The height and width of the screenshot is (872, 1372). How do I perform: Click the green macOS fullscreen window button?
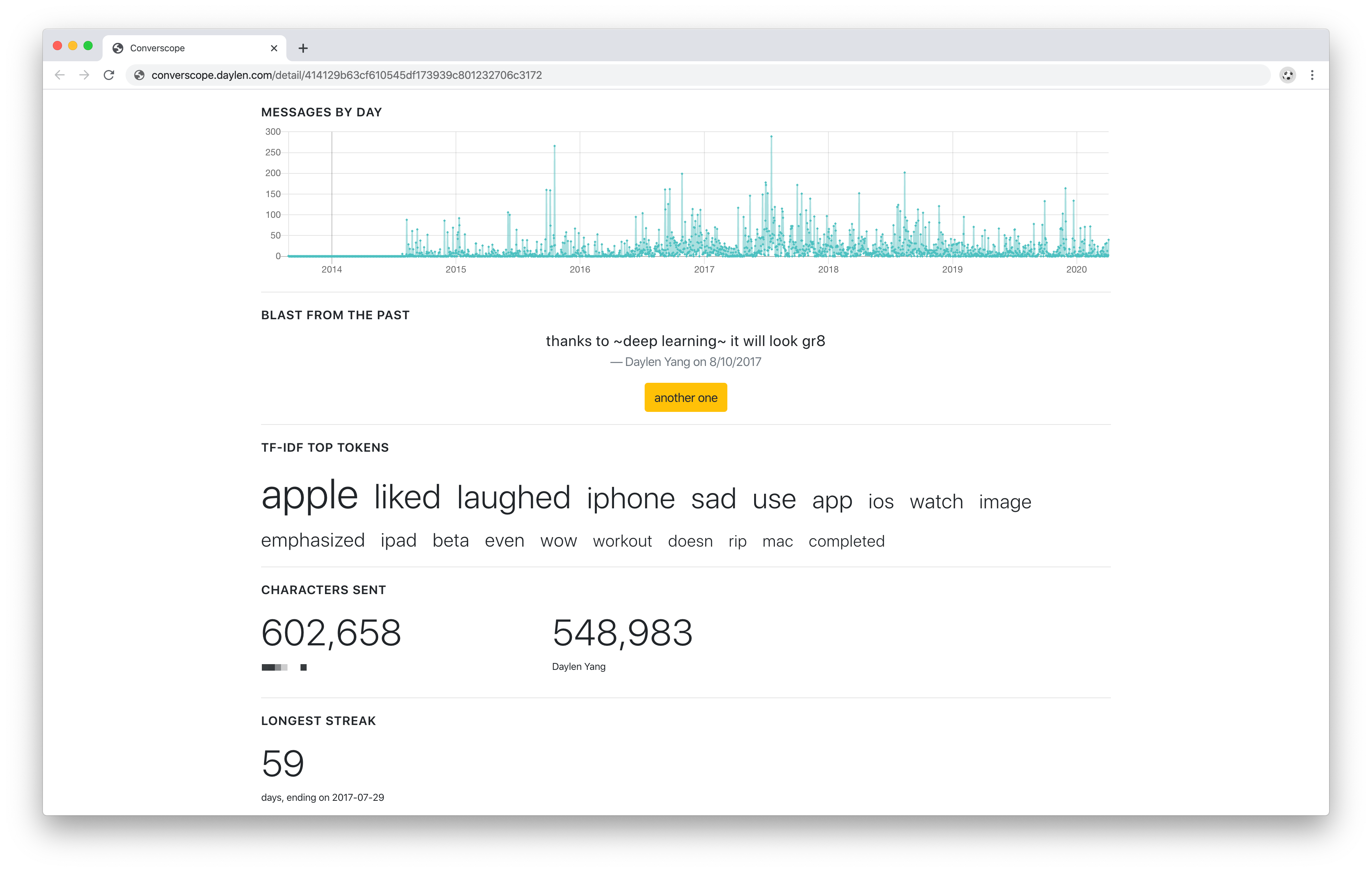point(88,46)
